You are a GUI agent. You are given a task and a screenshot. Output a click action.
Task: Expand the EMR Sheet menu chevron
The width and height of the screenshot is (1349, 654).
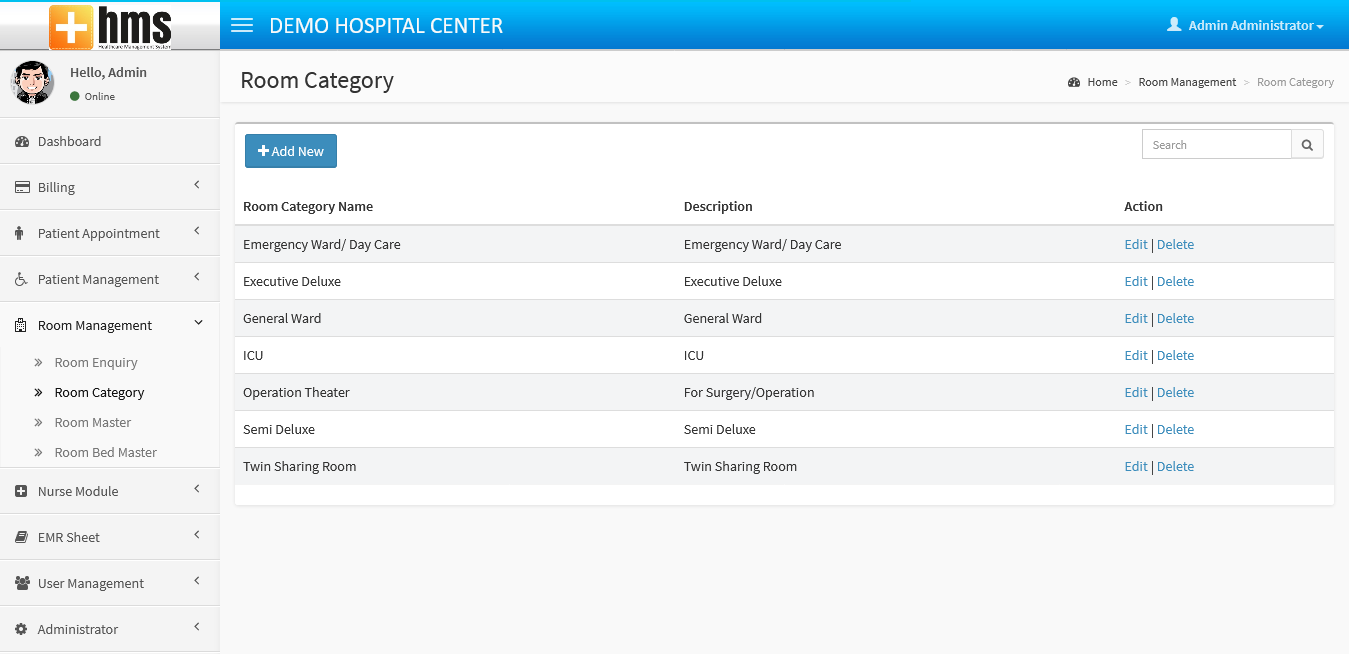pos(197,535)
